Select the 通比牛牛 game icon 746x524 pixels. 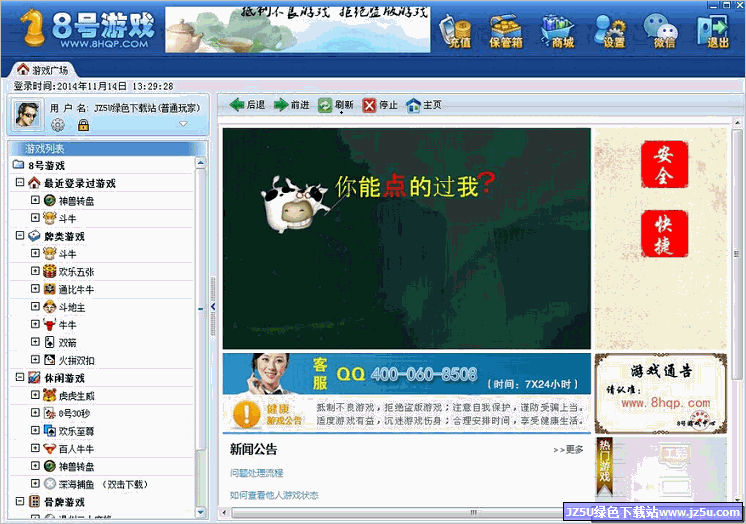click(x=49, y=289)
